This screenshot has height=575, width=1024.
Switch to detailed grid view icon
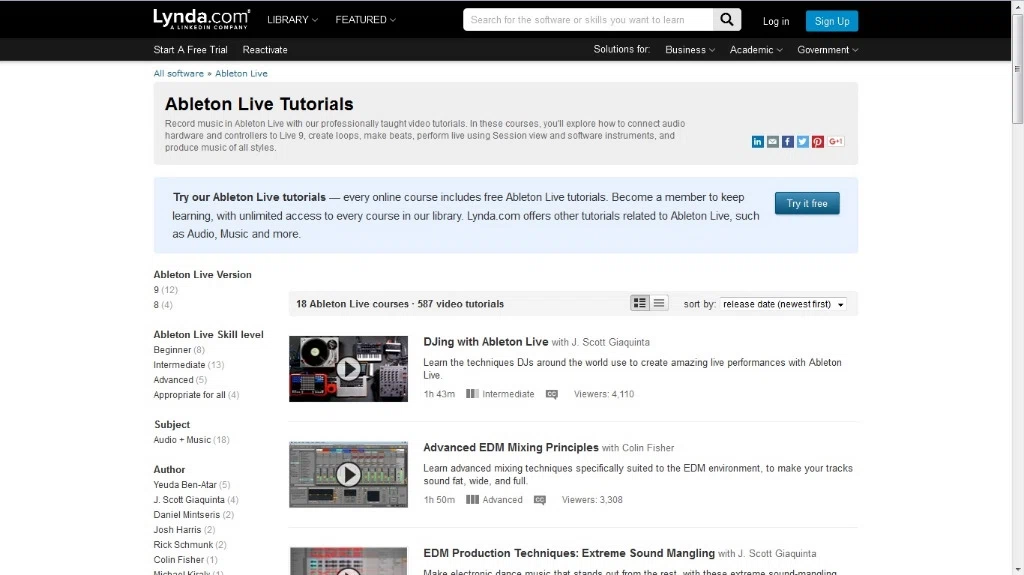[639, 303]
